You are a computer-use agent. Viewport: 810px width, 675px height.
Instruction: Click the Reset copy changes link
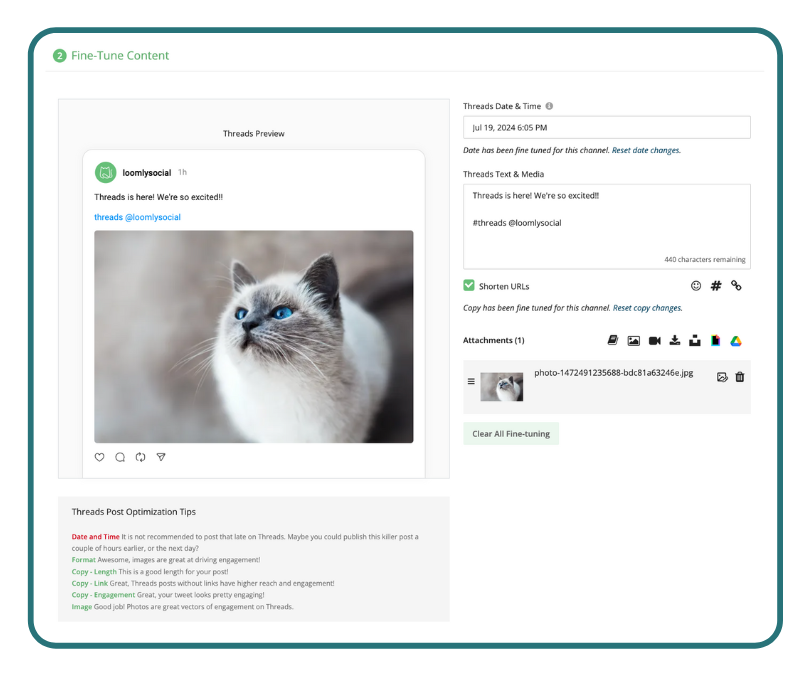click(x=647, y=308)
